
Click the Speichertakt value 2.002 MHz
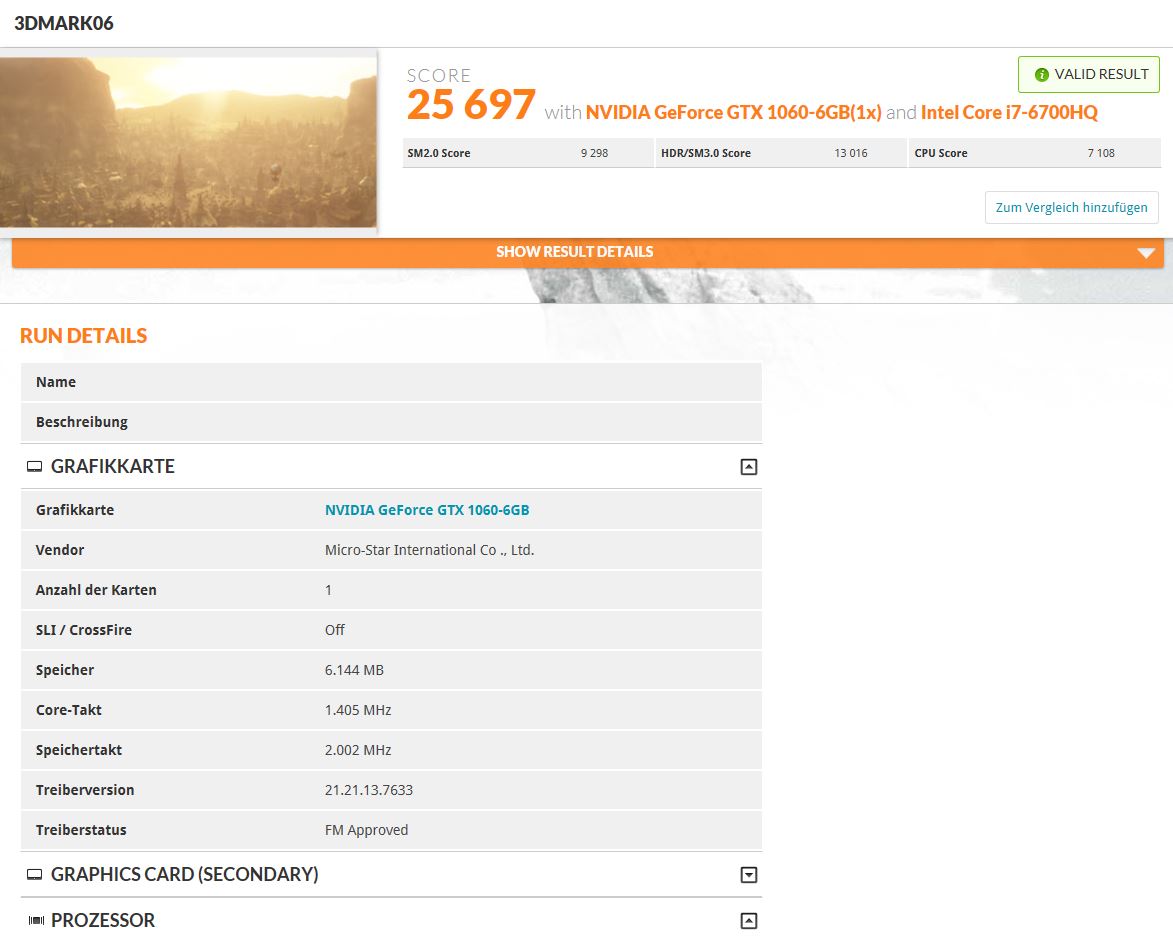(358, 750)
